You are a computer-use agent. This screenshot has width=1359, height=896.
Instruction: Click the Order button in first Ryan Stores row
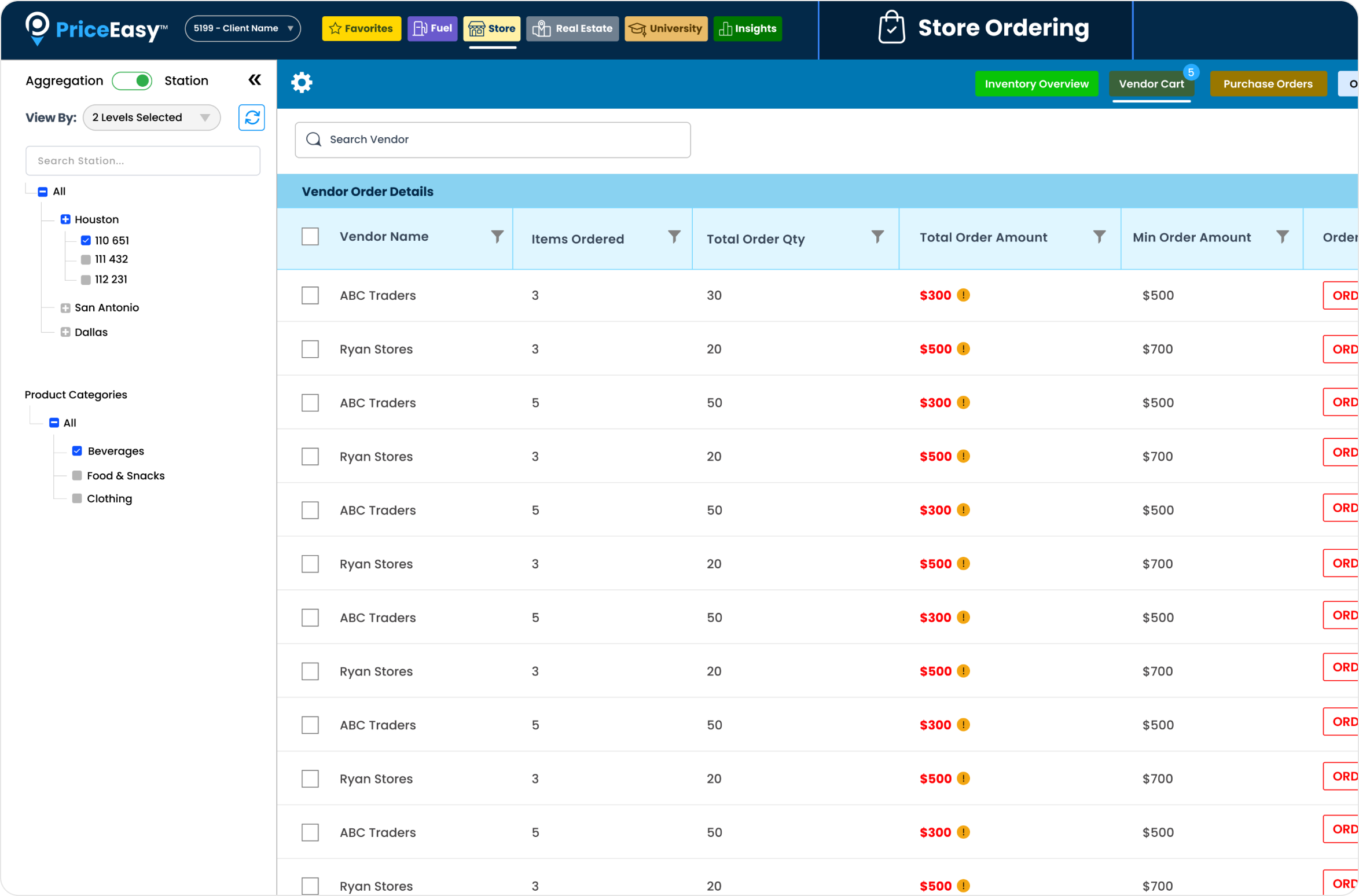click(x=1342, y=349)
